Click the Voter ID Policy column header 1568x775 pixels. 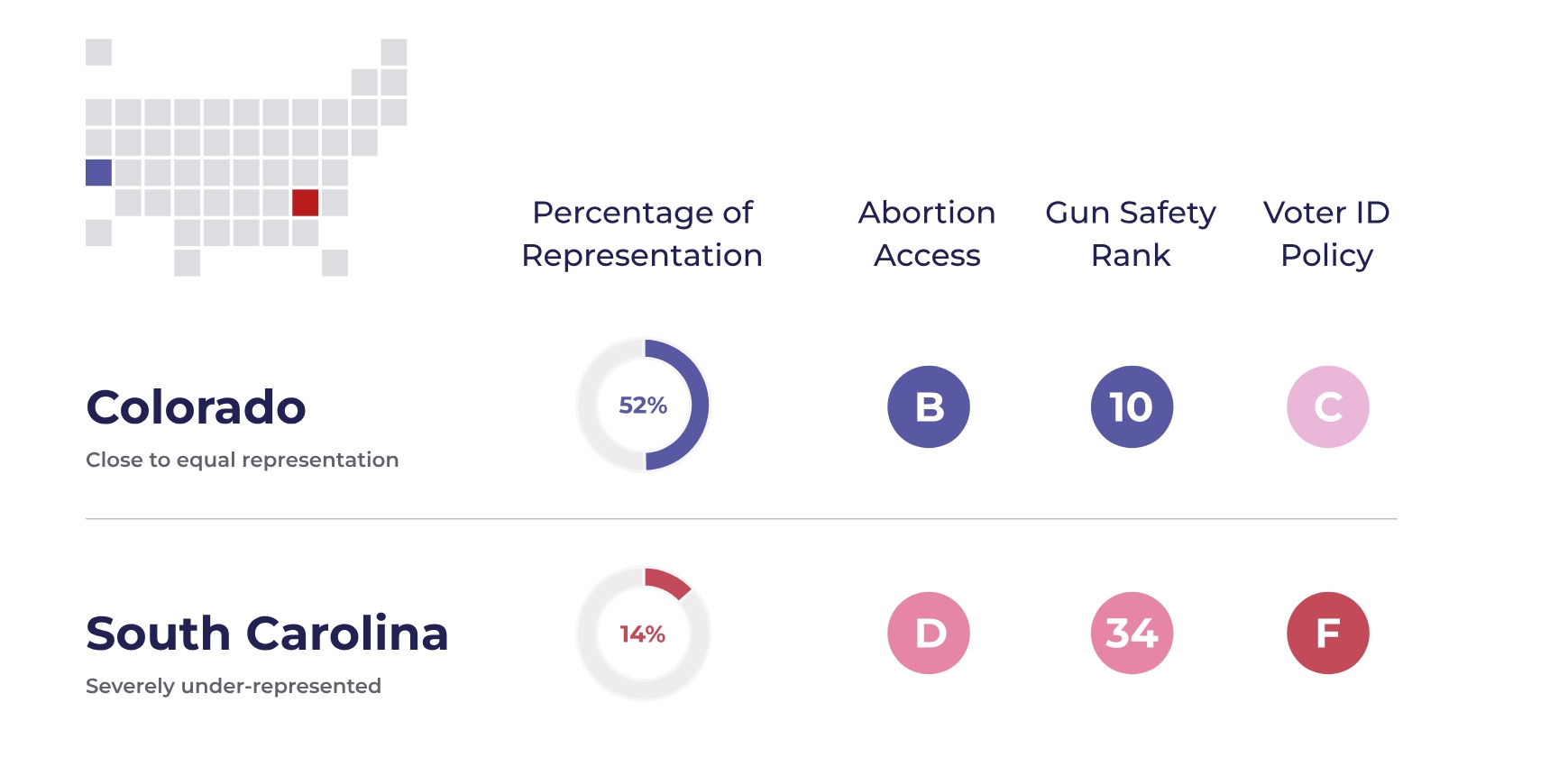coord(1326,233)
